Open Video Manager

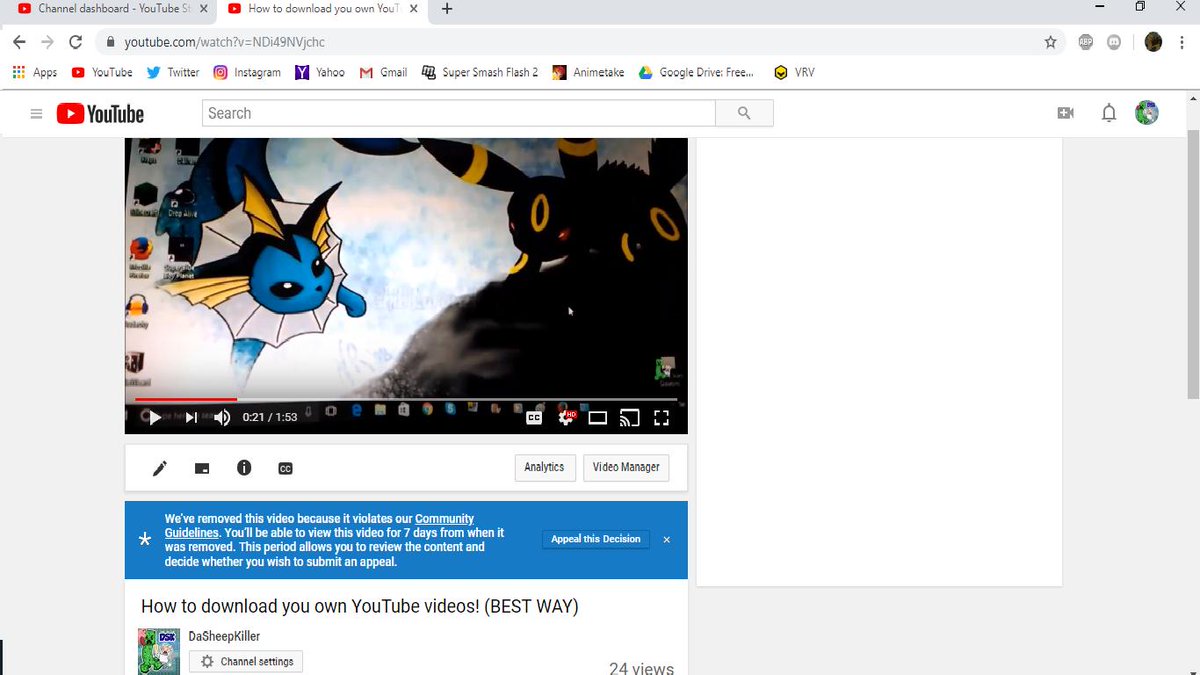626,467
